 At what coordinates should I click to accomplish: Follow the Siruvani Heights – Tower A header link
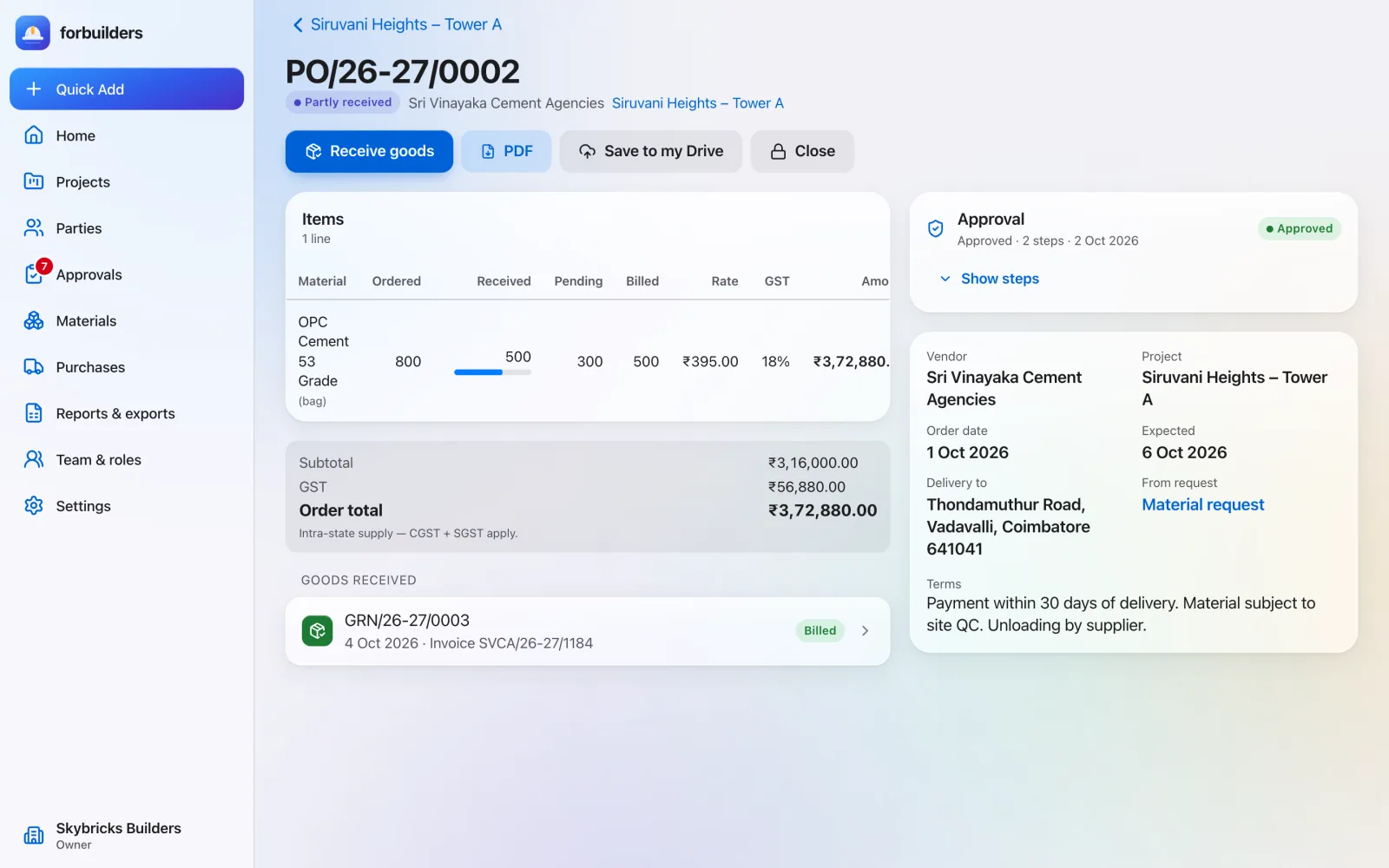click(x=698, y=103)
